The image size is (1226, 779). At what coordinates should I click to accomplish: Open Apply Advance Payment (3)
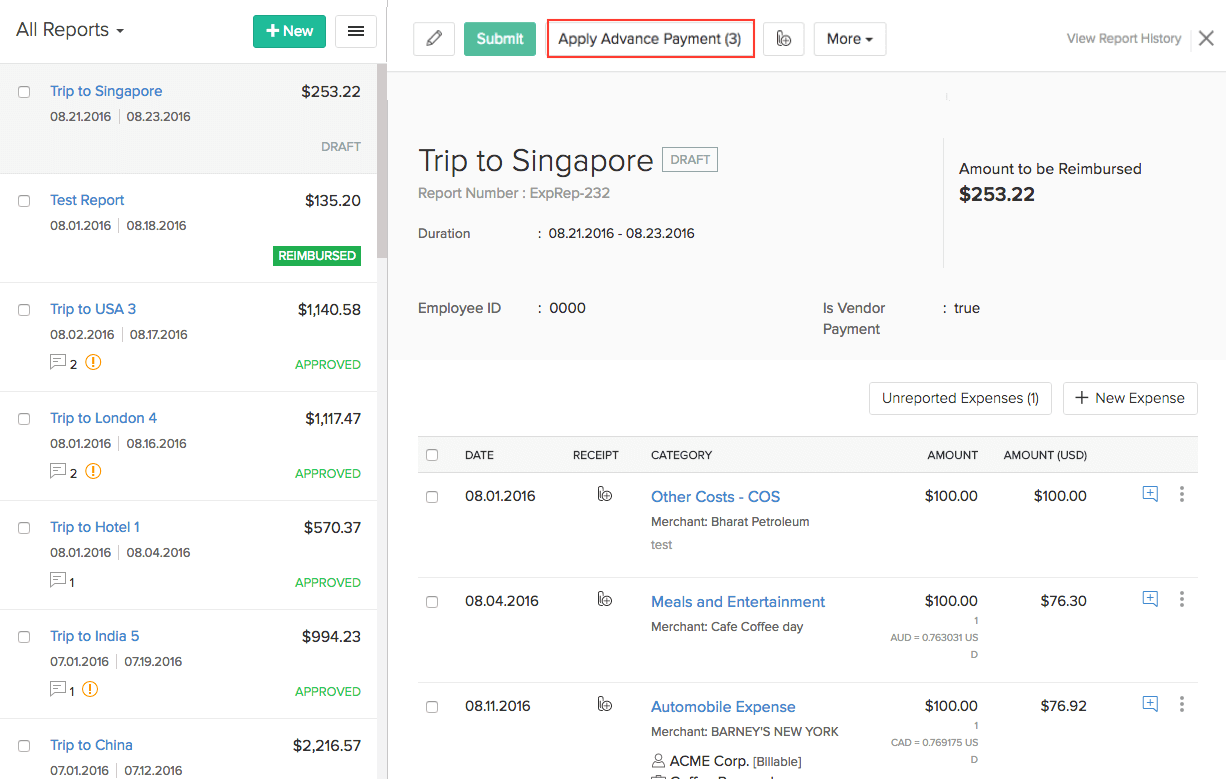tap(650, 39)
